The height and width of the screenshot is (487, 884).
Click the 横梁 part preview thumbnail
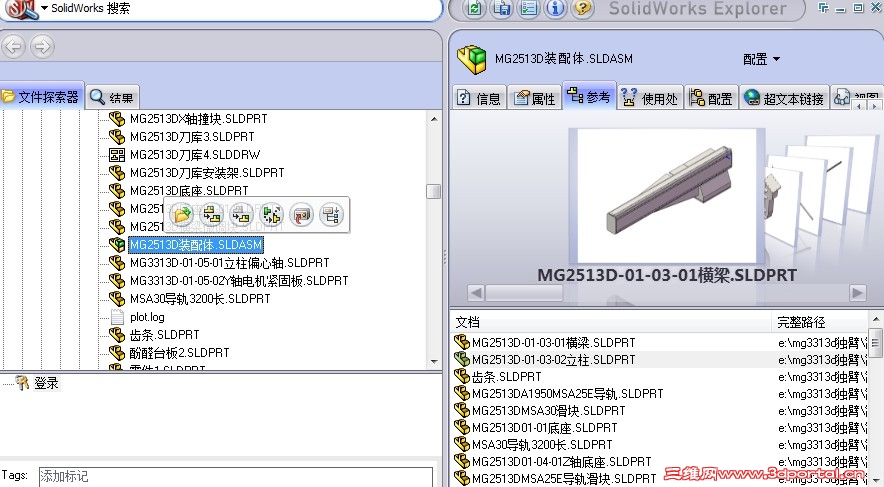point(666,196)
